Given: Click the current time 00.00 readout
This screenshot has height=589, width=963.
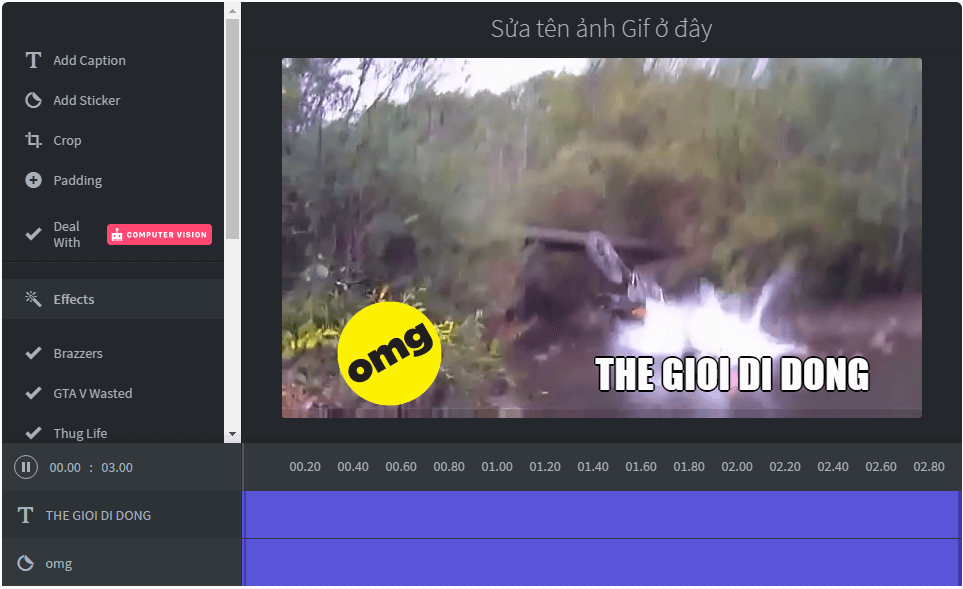Looking at the screenshot, I should 65,467.
